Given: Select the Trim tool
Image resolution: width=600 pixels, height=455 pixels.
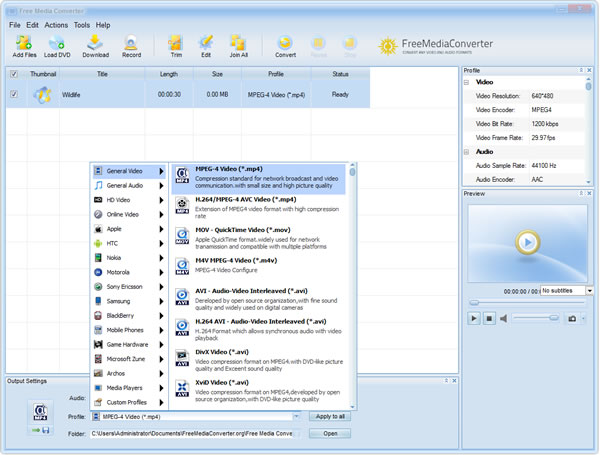Looking at the screenshot, I should click(175, 42).
